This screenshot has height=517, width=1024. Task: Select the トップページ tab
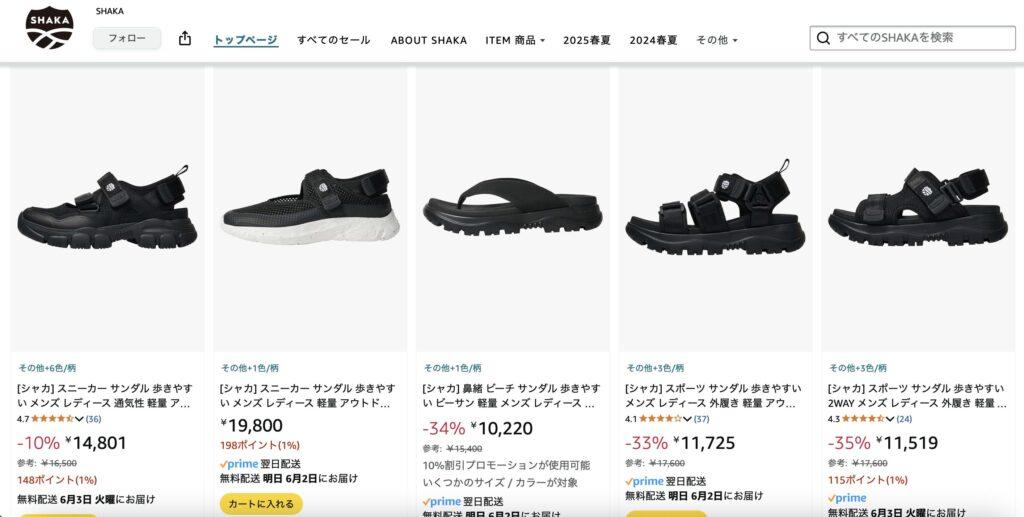pos(246,40)
